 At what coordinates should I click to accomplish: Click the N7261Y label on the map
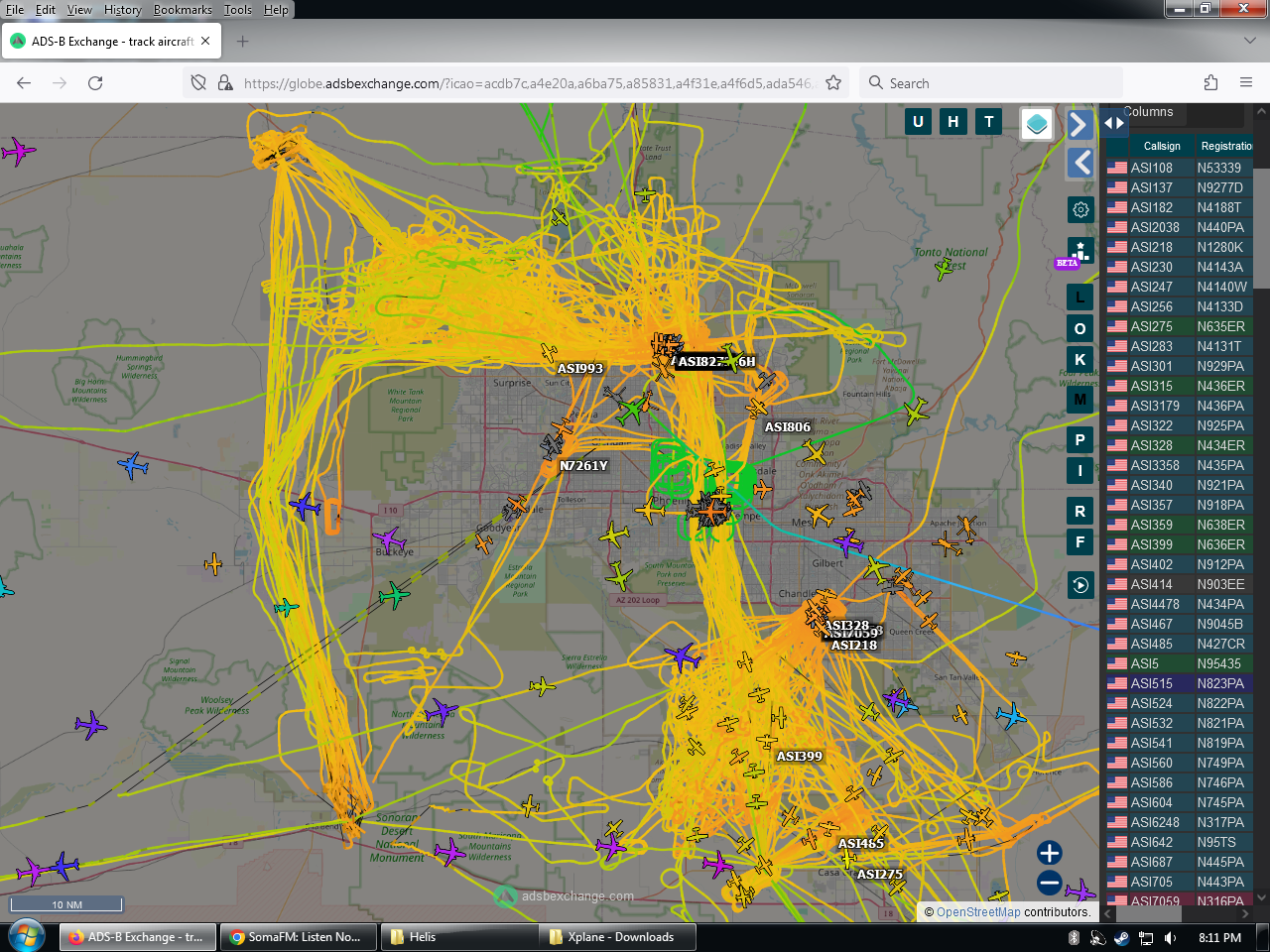point(583,466)
